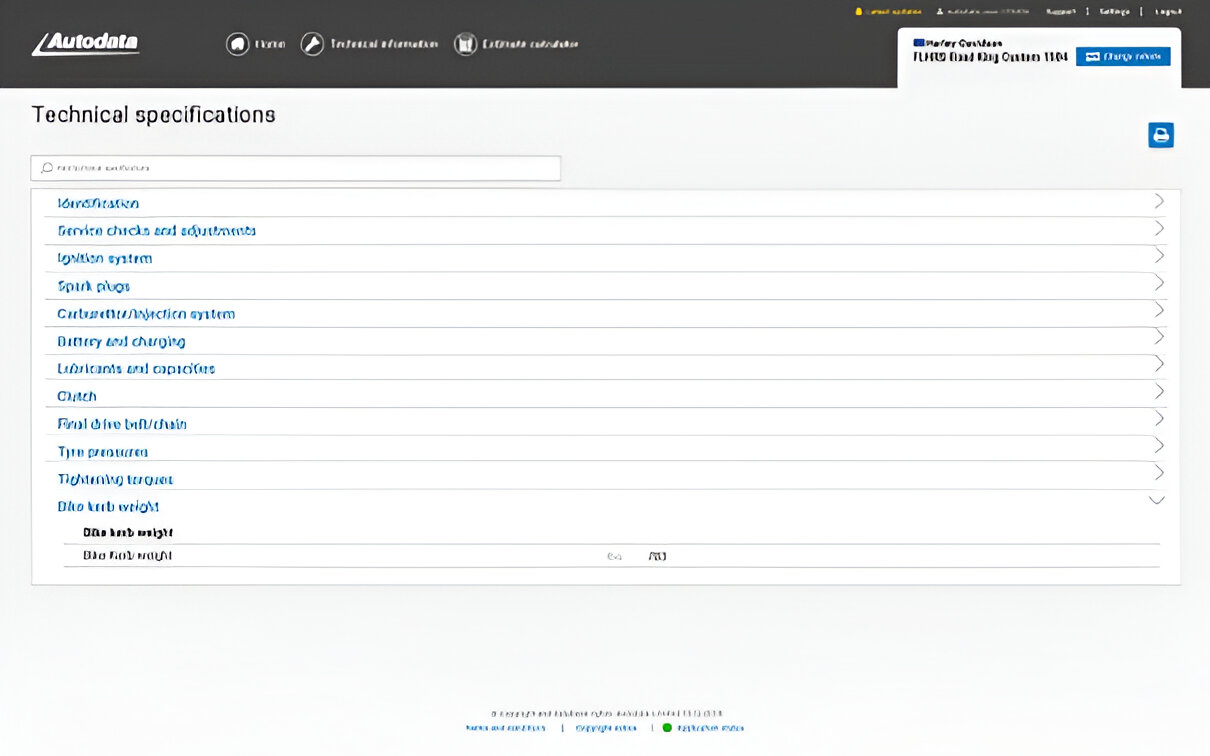Image resolution: width=1210 pixels, height=756 pixels.
Task: Expand the Spark plugs section chevron
Action: click(x=1158, y=283)
